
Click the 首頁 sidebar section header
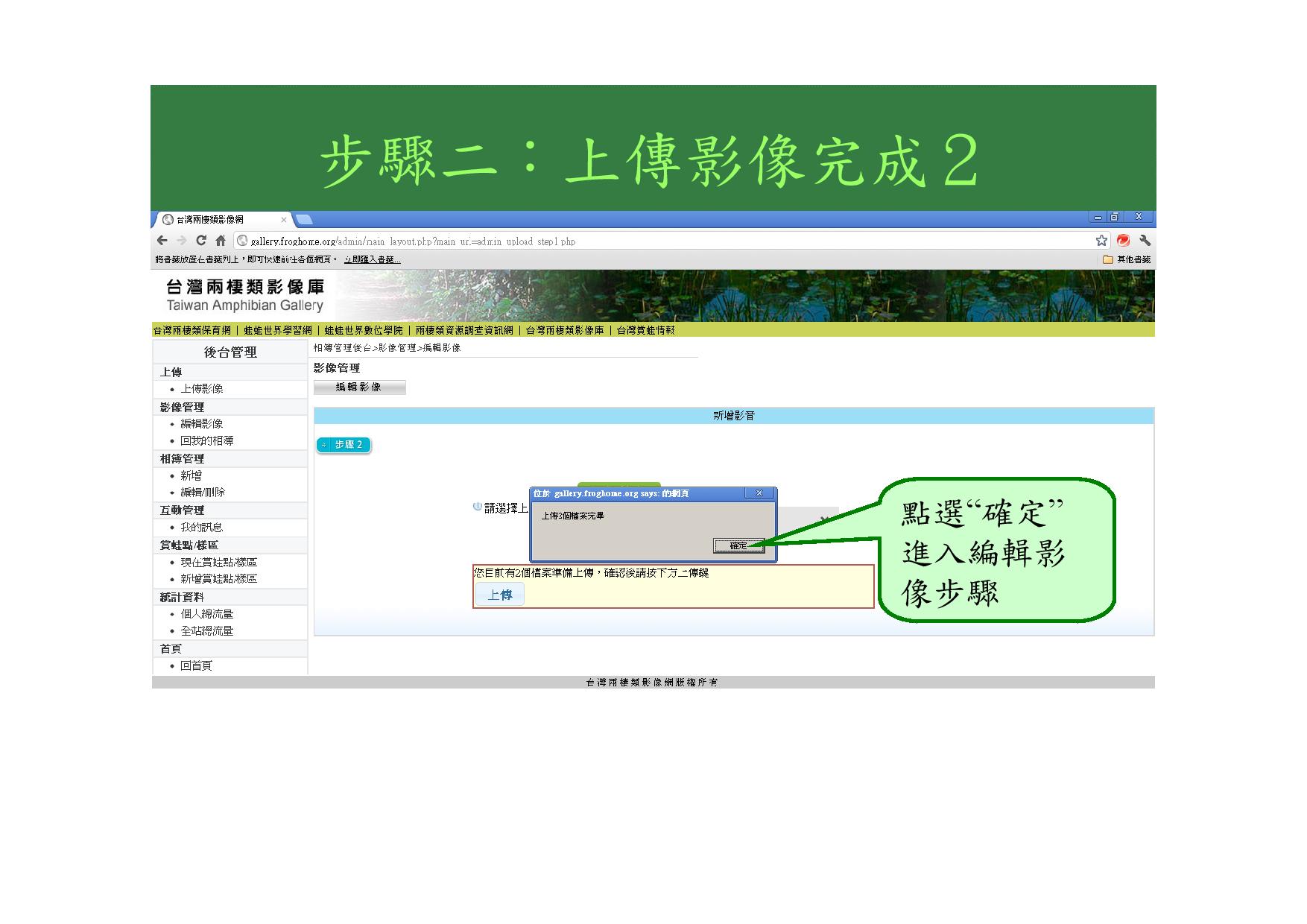230,648
